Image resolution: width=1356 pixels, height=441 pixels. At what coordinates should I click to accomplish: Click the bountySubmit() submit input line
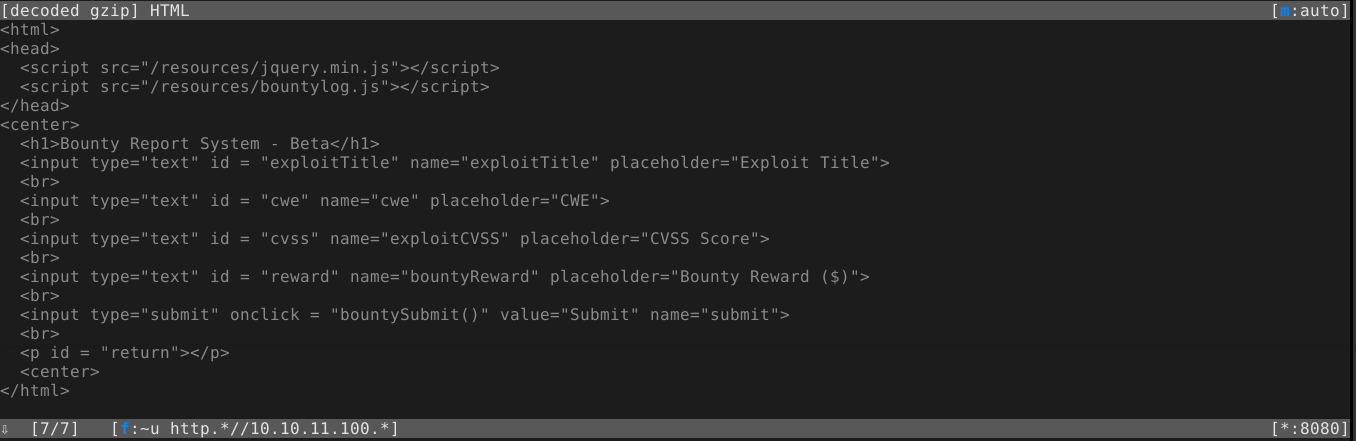[404, 315]
